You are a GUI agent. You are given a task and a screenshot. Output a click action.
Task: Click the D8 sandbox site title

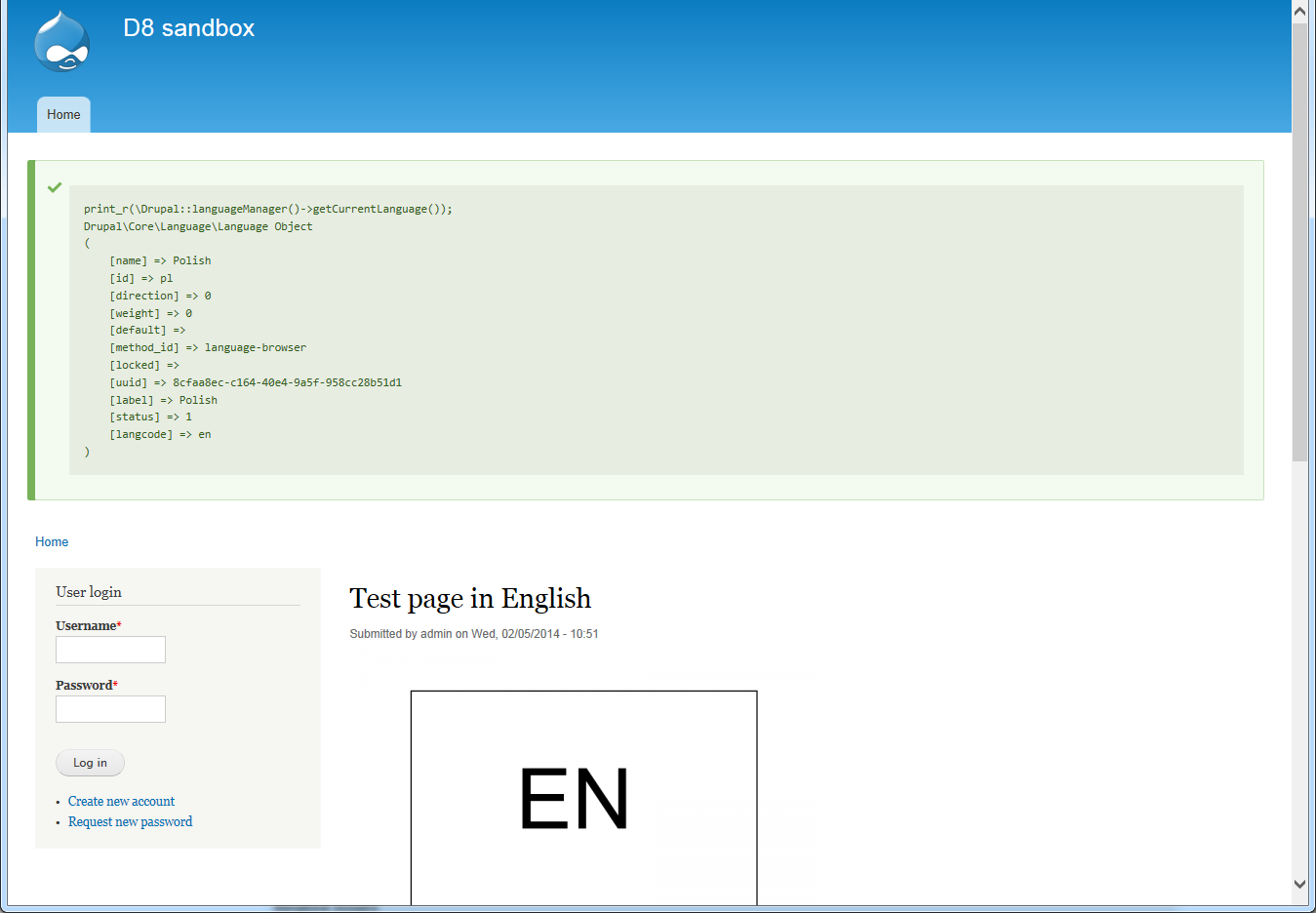pos(188,28)
